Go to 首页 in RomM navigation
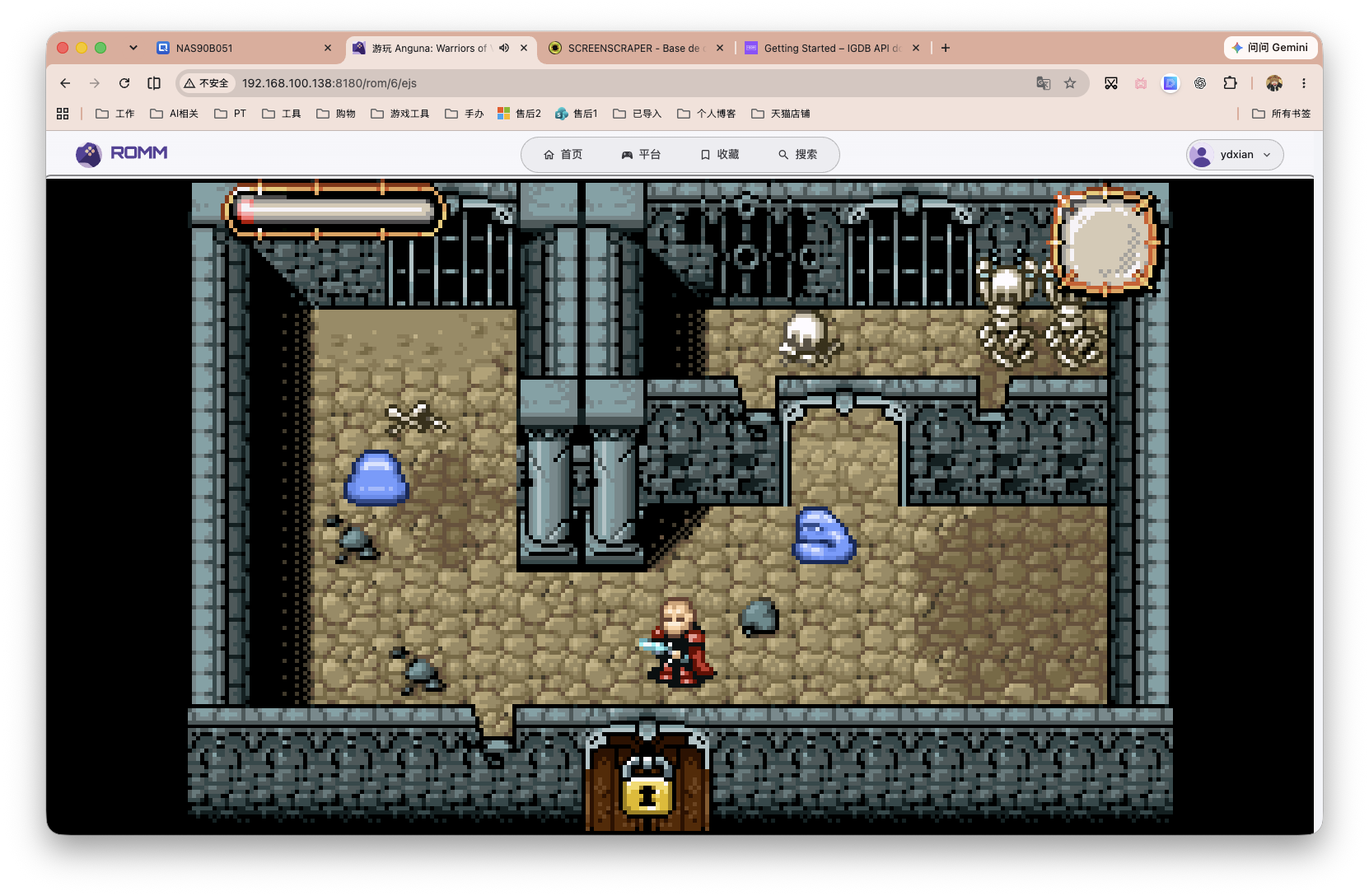1369x896 pixels. [563, 155]
